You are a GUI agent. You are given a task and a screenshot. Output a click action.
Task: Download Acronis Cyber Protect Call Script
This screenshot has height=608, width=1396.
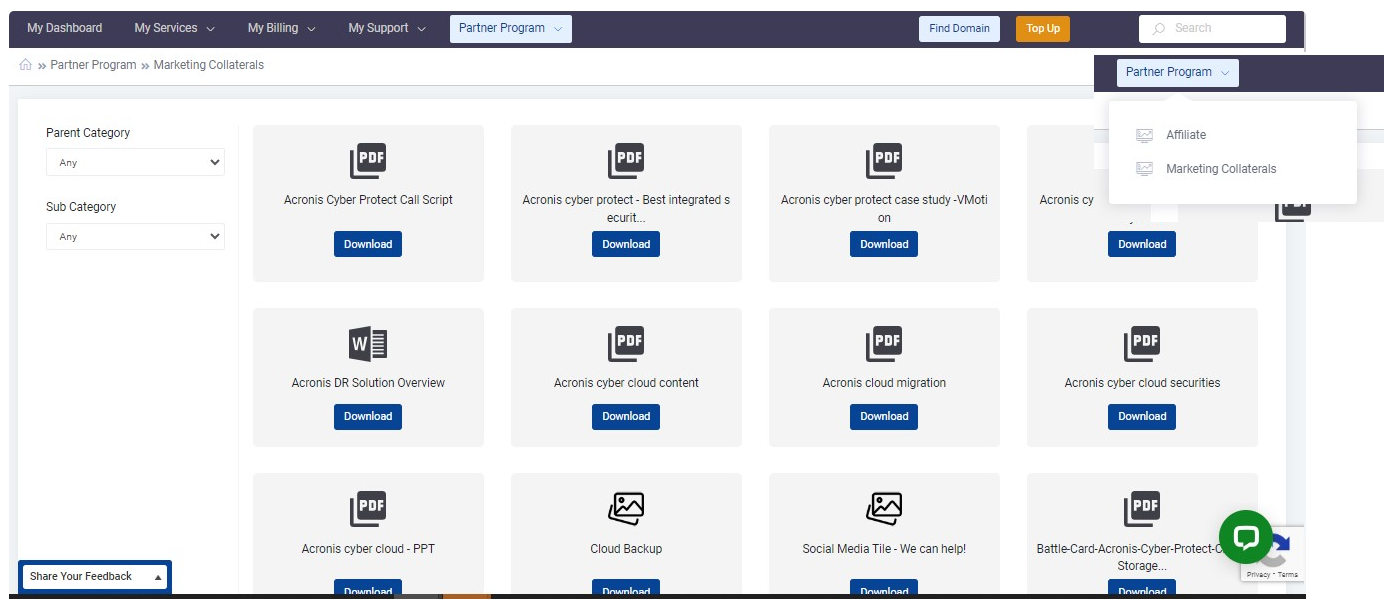click(x=368, y=244)
